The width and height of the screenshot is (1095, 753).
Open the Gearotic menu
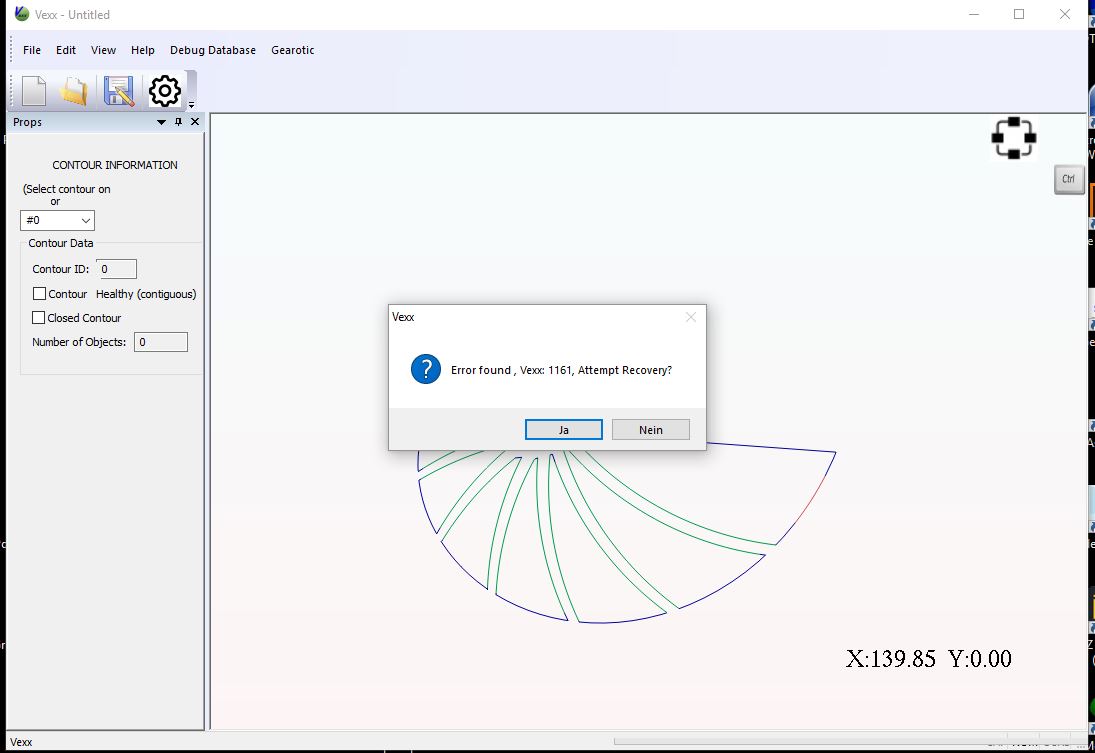pos(292,50)
